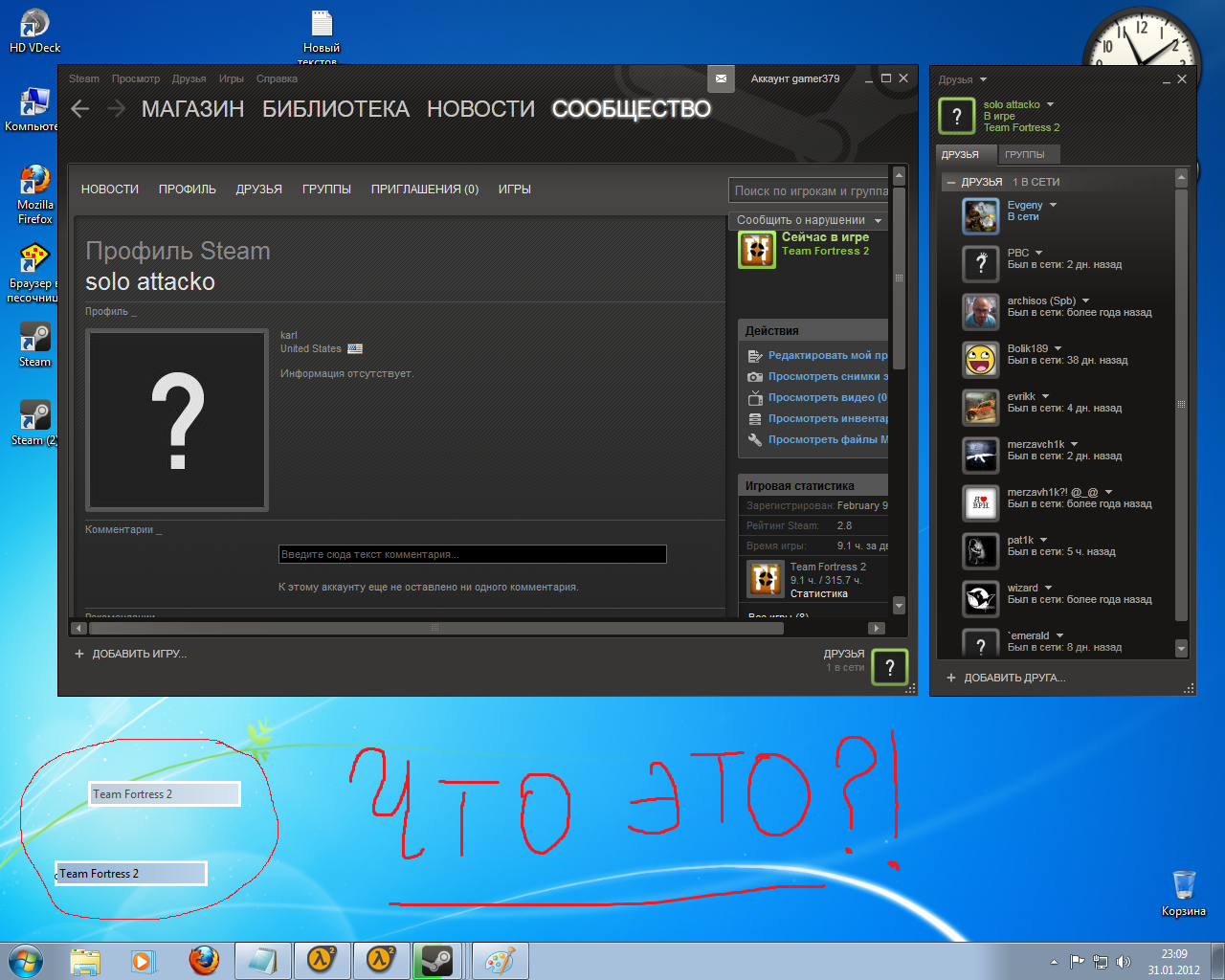Click Bolik189's smiley avatar
Image resolution: width=1225 pixels, height=980 pixels.
[x=981, y=360]
